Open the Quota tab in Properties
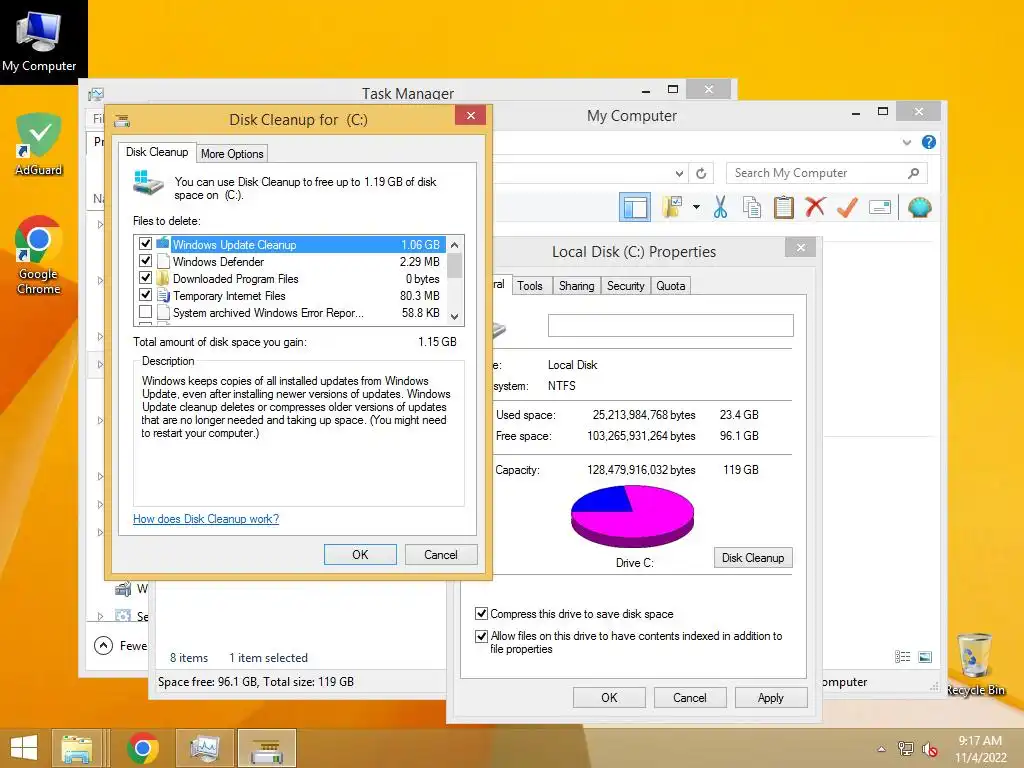 point(671,285)
